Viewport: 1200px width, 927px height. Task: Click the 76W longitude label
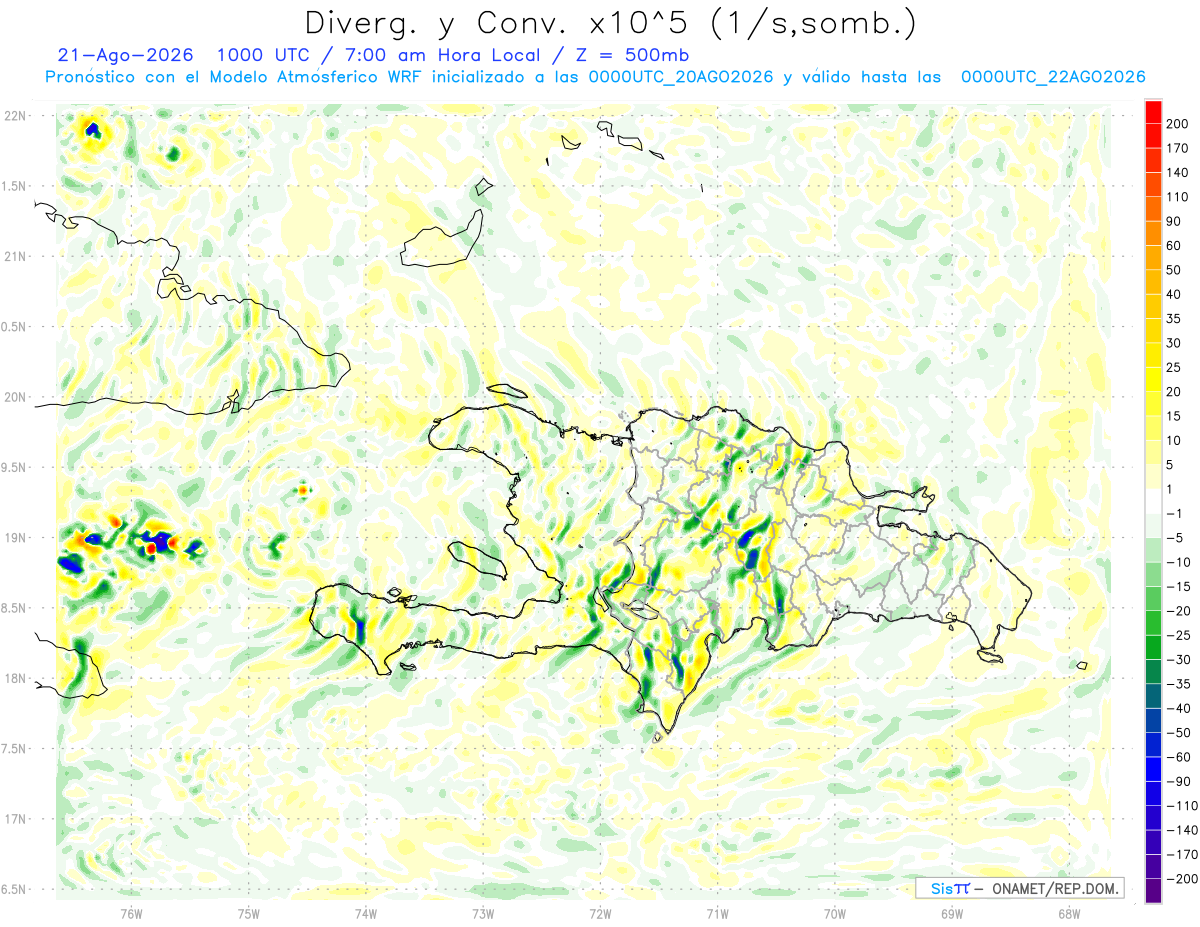[131, 913]
